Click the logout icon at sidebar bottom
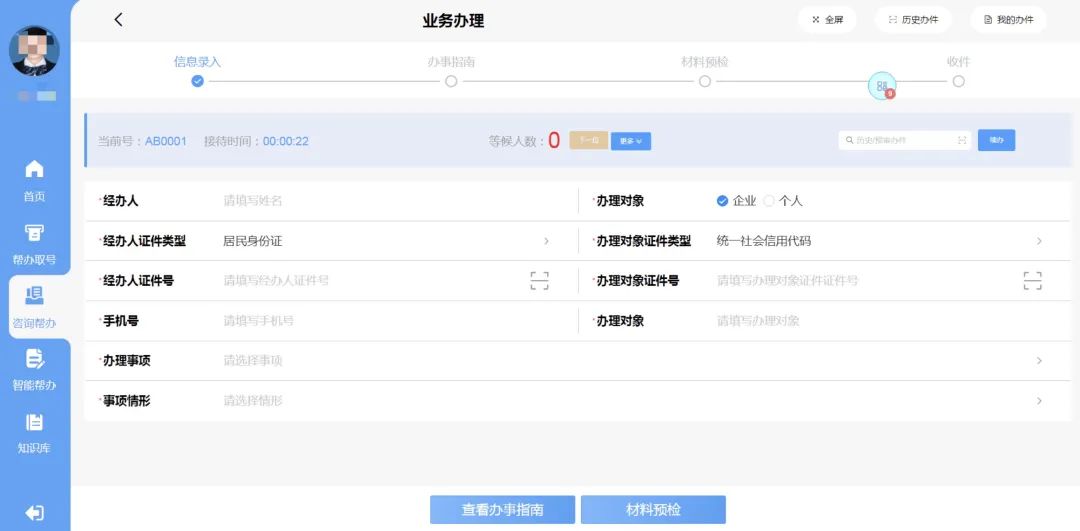 (34, 513)
